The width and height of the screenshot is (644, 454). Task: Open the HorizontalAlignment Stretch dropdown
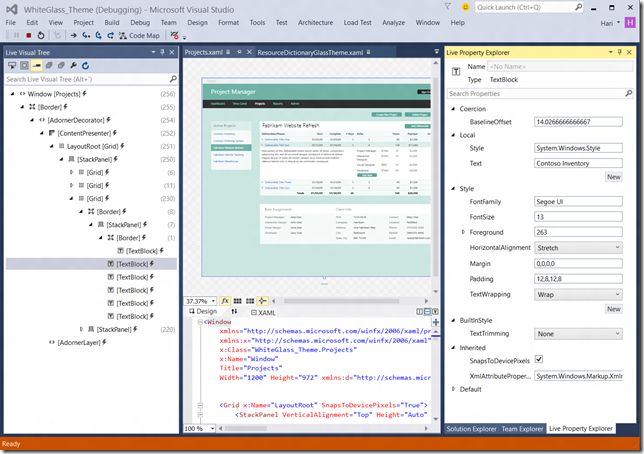[x=578, y=248]
